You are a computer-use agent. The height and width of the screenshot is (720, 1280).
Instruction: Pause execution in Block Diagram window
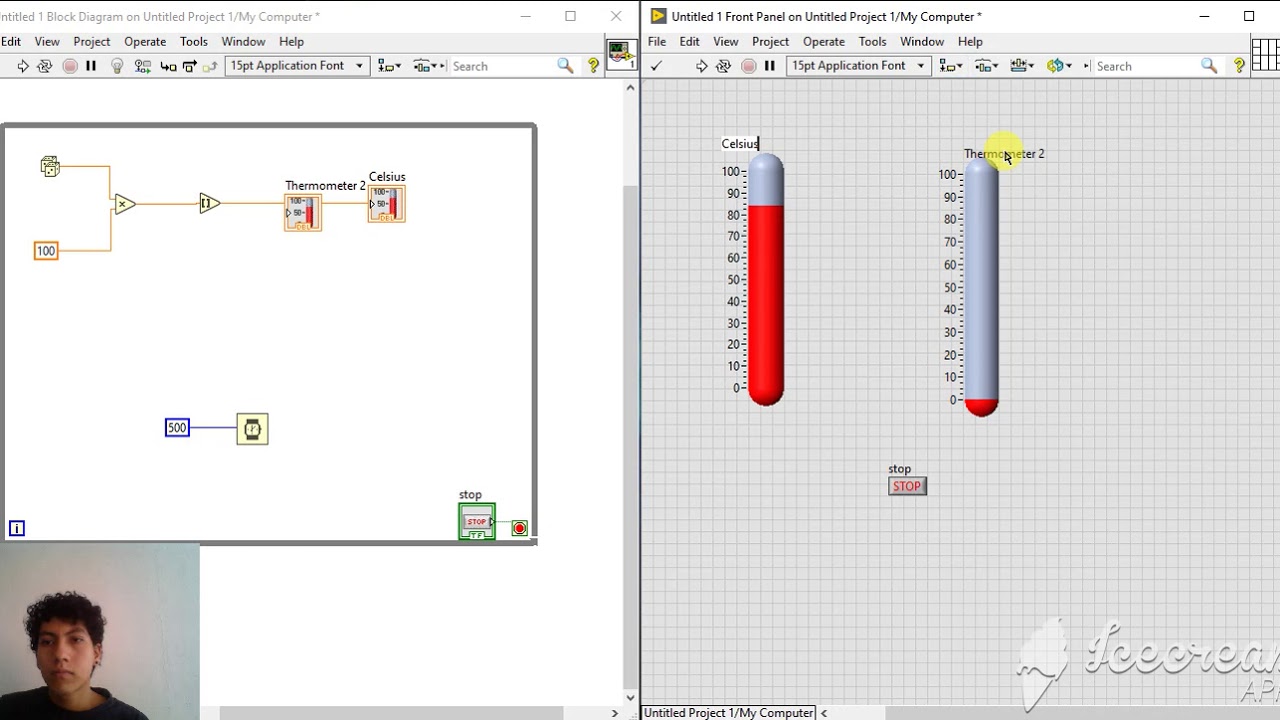click(91, 66)
